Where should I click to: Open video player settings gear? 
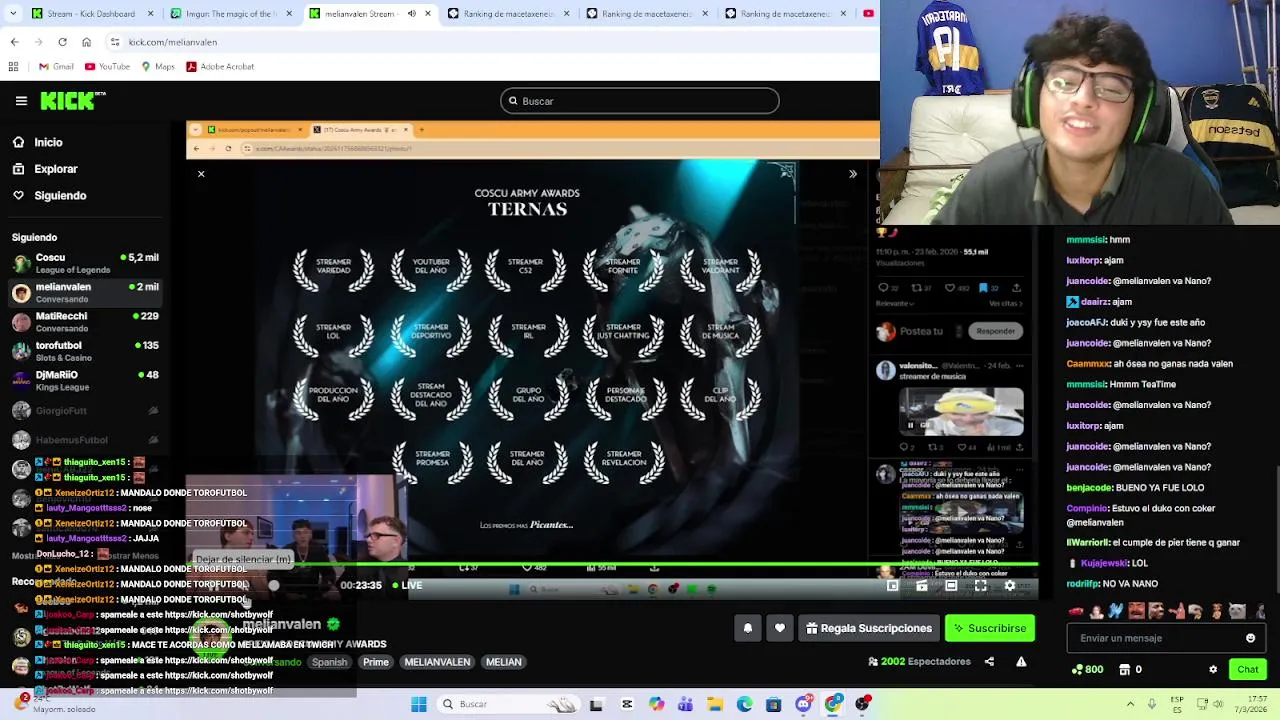tap(1009, 586)
